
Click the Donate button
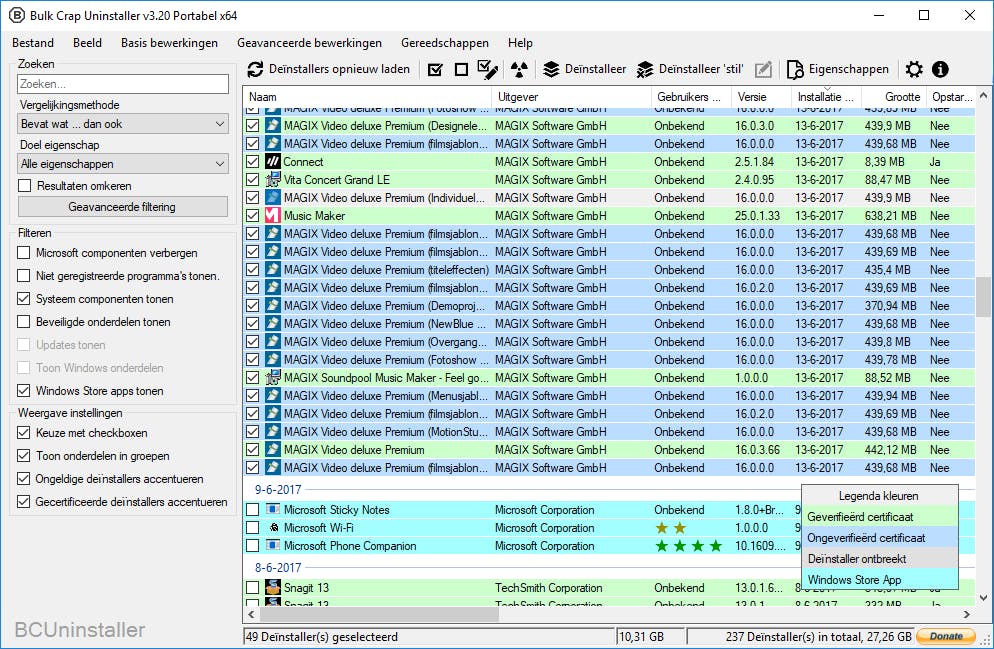click(945, 636)
